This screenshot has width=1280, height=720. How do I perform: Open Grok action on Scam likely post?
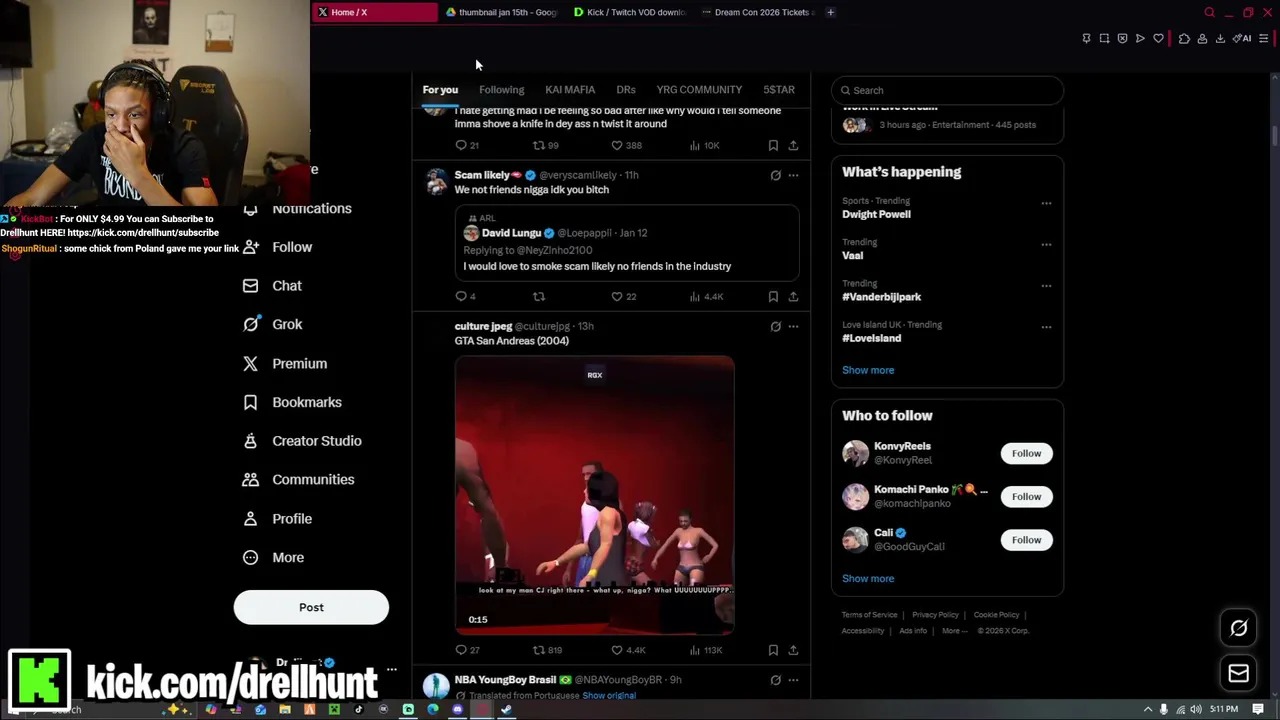775,175
